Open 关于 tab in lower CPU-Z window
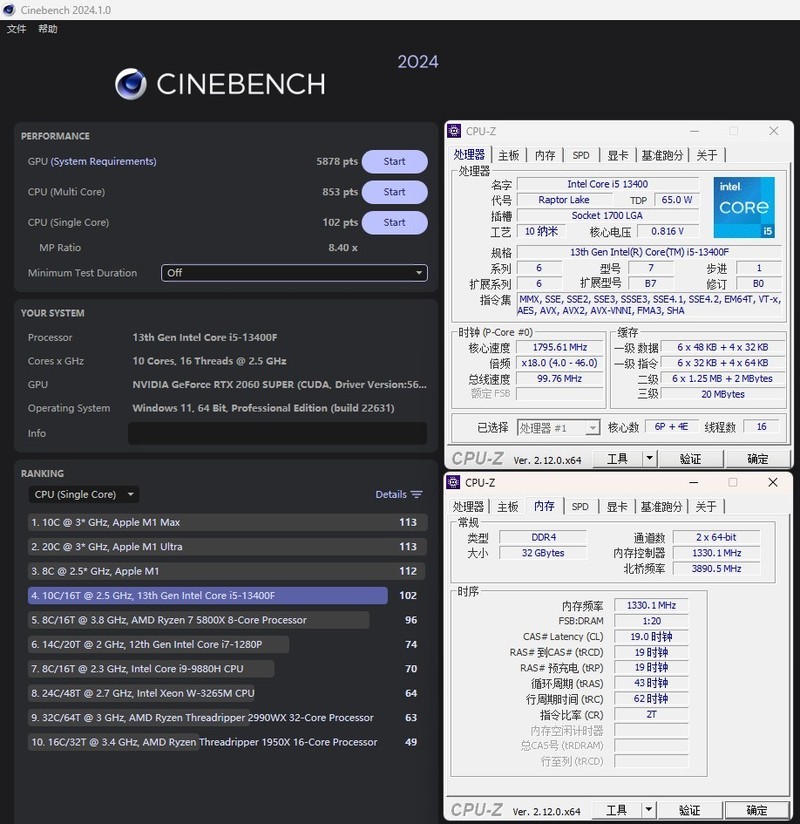Viewport: 800px width, 824px height. [706, 507]
